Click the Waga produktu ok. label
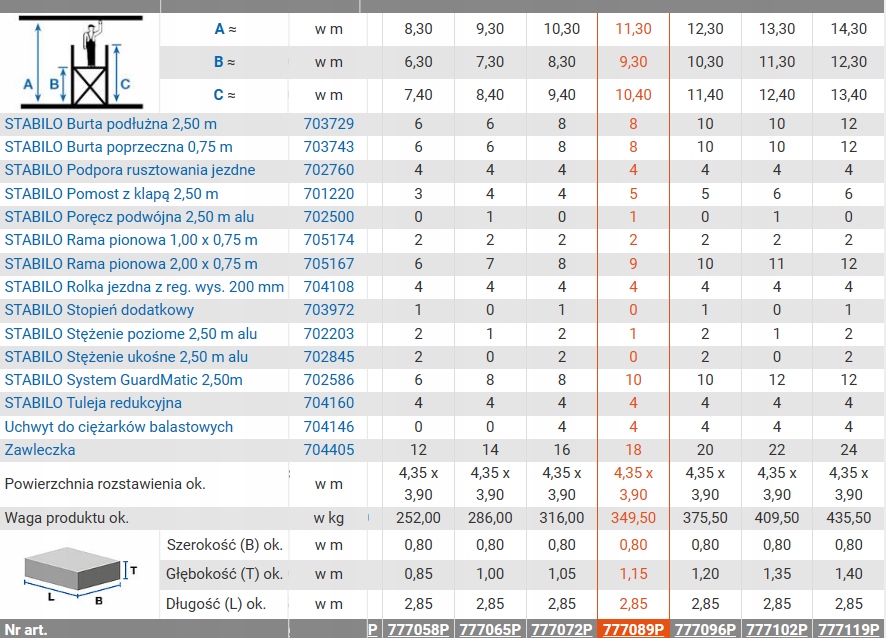The image size is (886, 638). click(67, 518)
